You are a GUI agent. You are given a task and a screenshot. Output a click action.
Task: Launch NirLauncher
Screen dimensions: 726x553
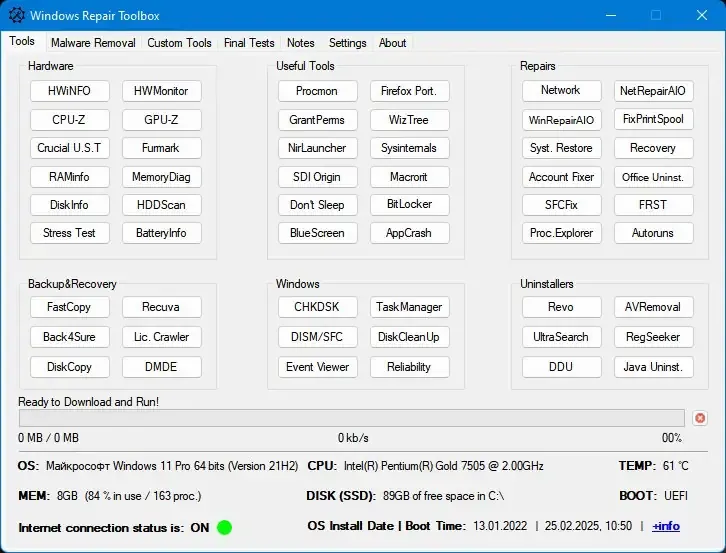(318, 148)
